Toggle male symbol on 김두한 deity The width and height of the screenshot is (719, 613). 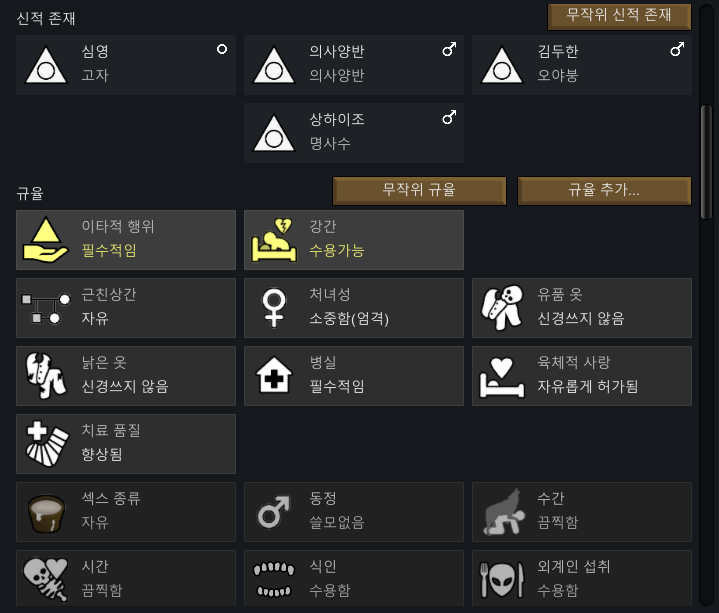[677, 49]
